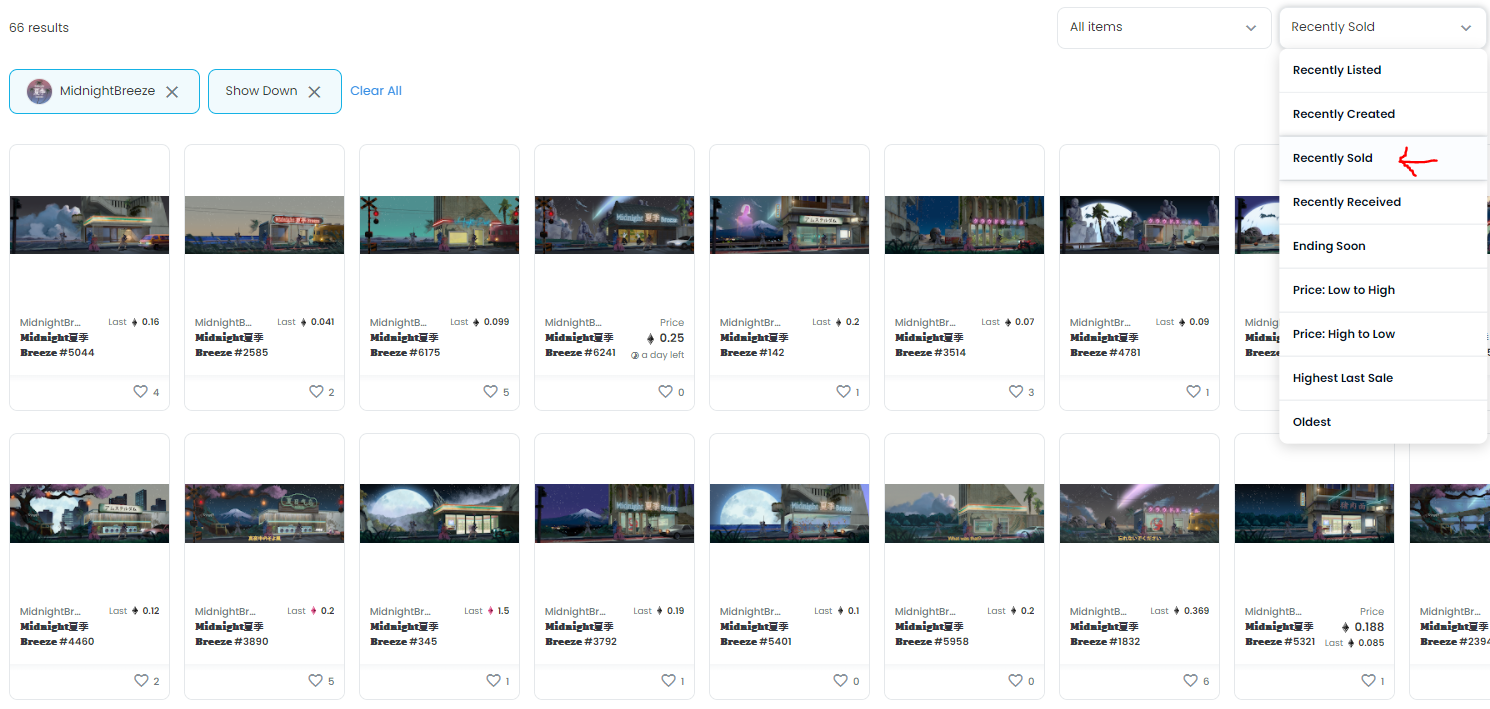Click the MidnightBreeze collection avatar icon
Viewport: 1490px width, 709px height.
click(39, 91)
